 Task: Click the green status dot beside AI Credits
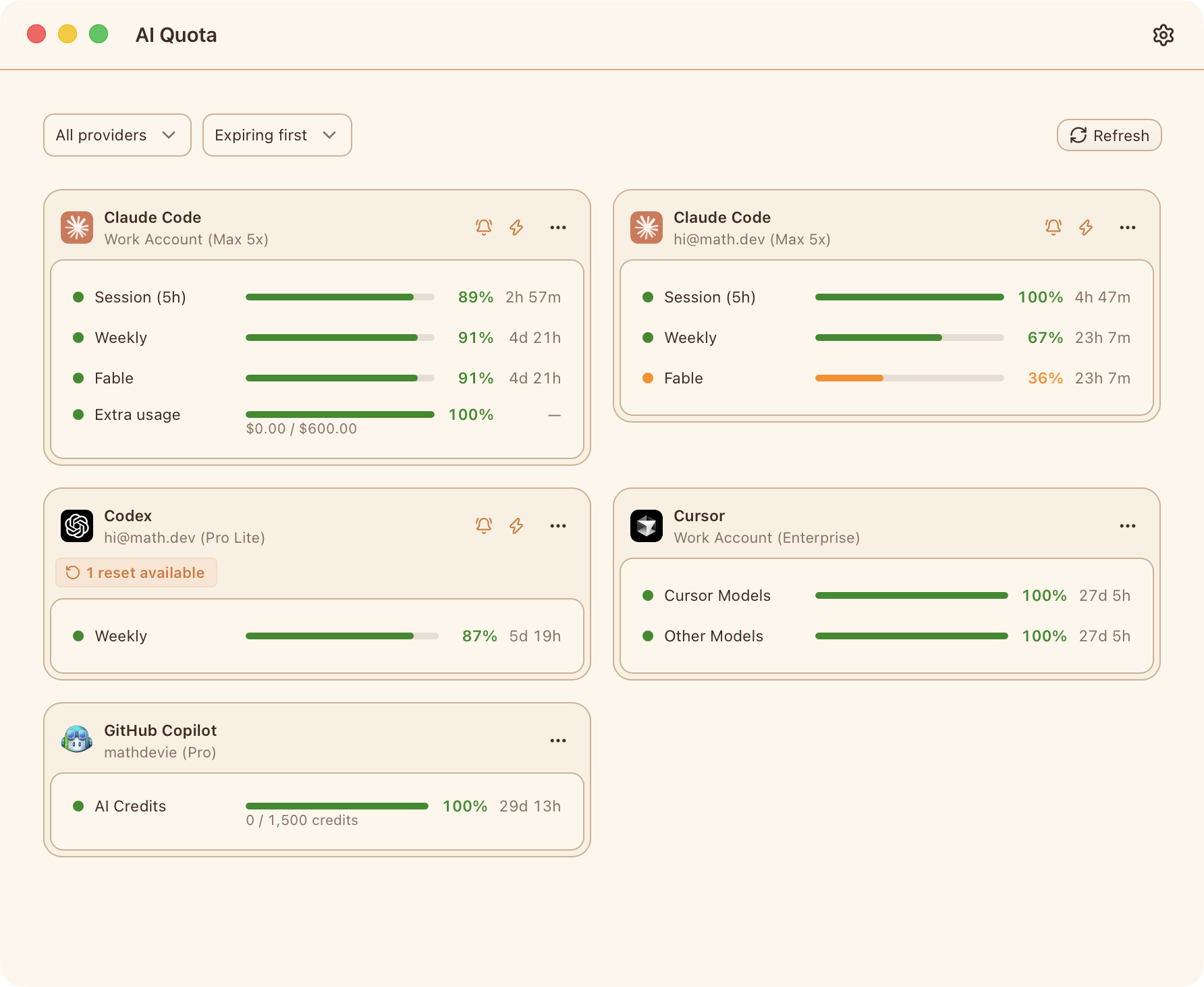point(78,806)
